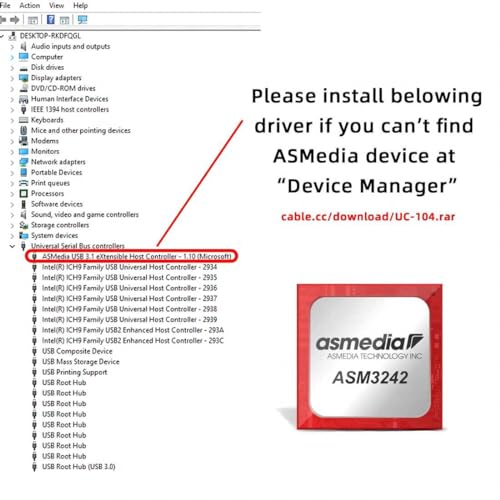Expand the Audio inputs and outputs node
Screen dimensions: 500x500
tap(12, 47)
